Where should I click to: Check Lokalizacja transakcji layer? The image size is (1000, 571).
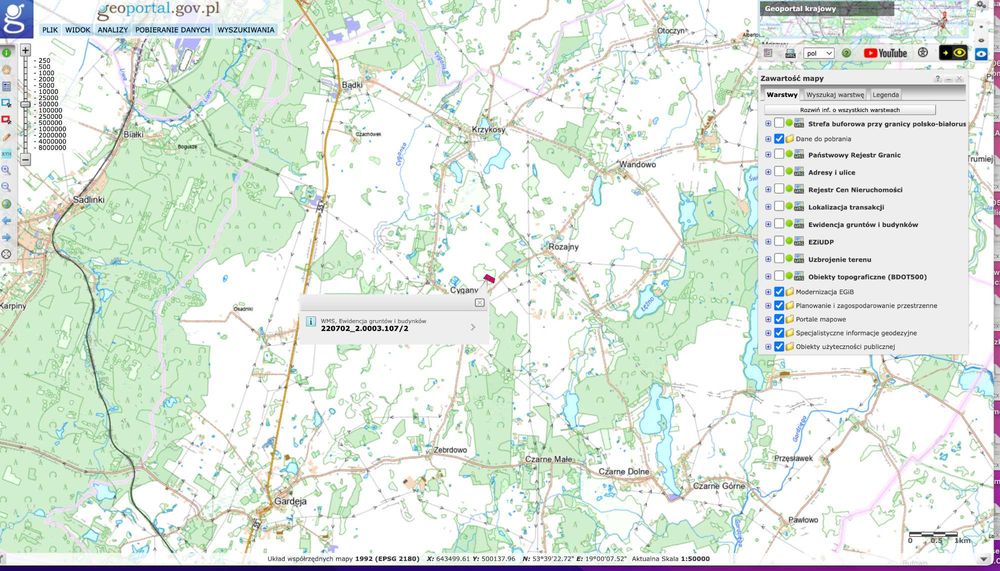coord(779,206)
